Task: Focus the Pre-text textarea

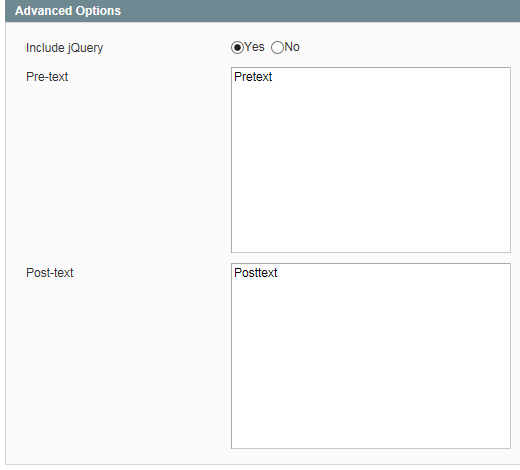Action: point(371,160)
